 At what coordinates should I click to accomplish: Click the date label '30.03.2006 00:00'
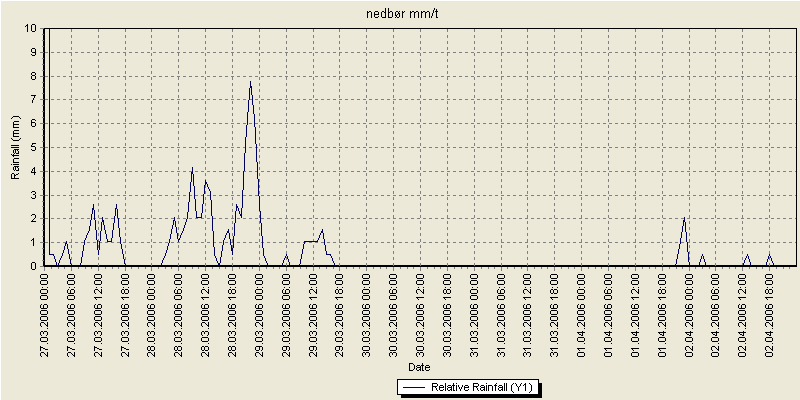click(x=367, y=314)
